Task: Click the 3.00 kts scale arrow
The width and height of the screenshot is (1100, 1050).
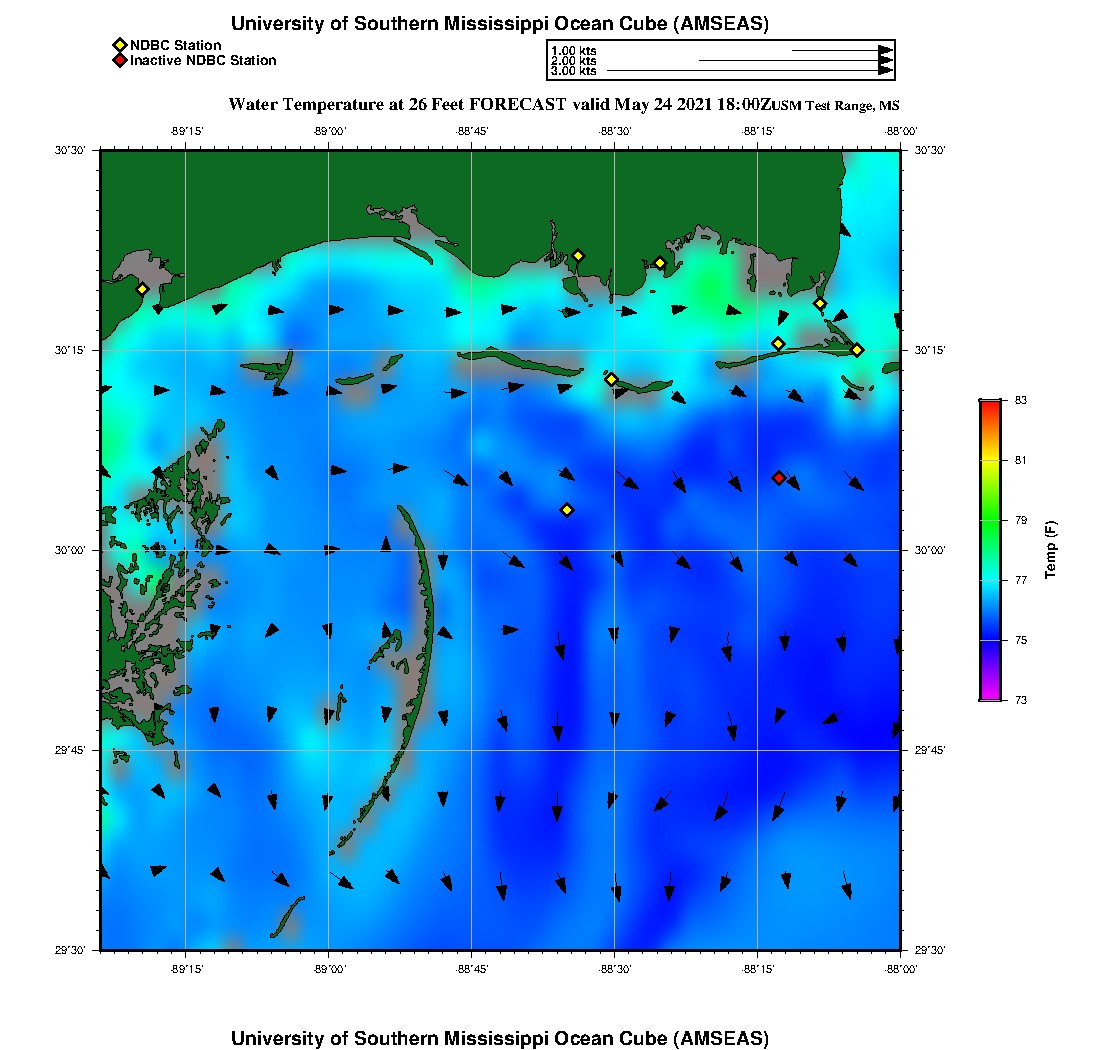Action: pyautogui.click(x=750, y=71)
